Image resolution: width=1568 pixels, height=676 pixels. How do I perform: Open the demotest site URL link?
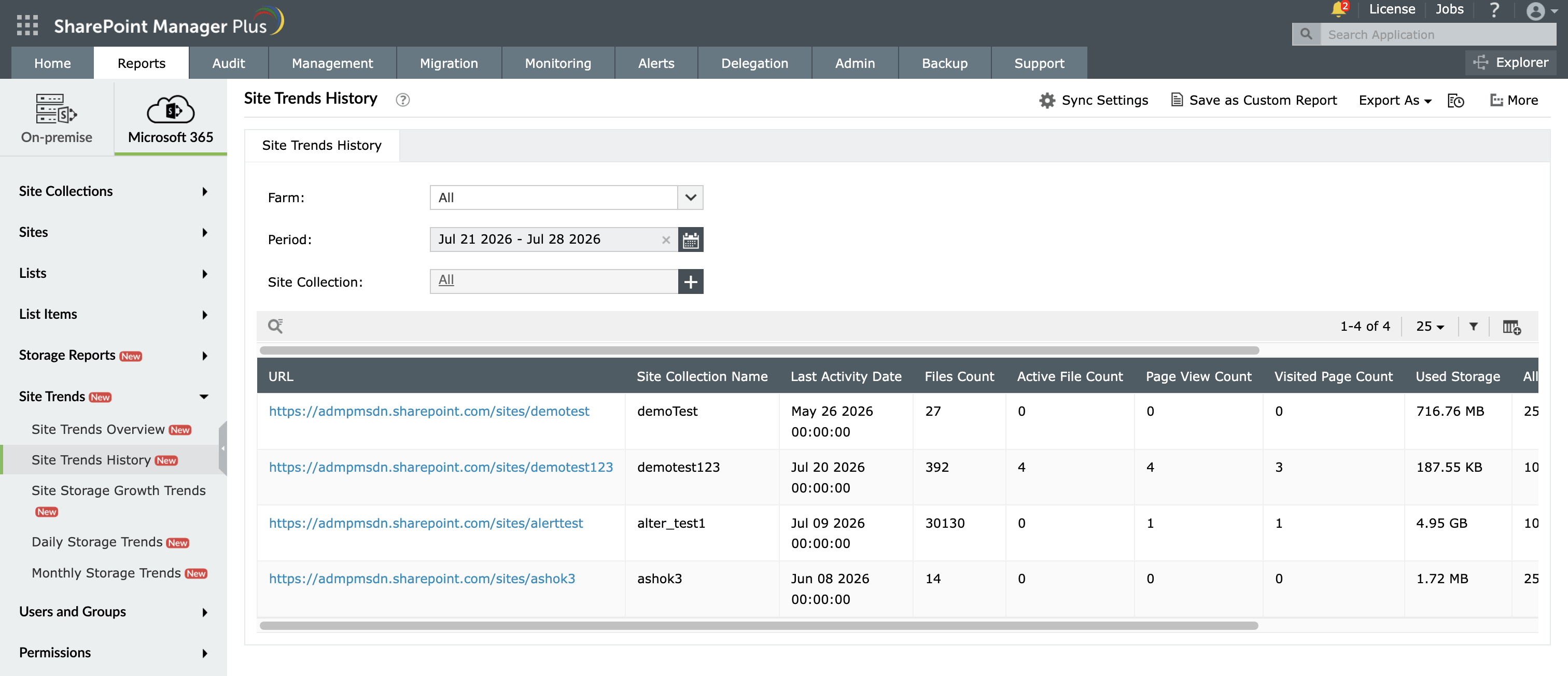coord(428,411)
